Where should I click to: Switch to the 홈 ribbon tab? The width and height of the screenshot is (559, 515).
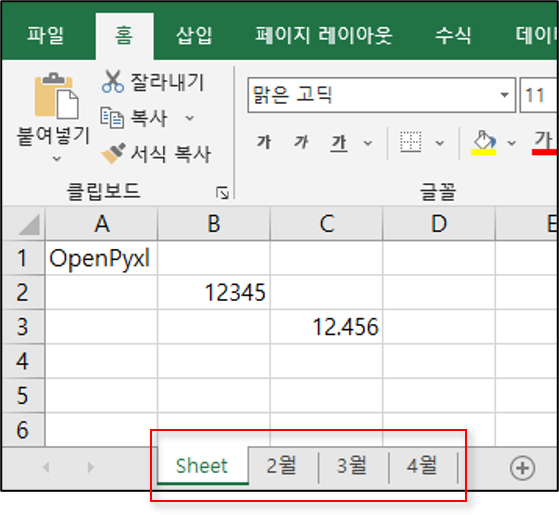[x=124, y=36]
